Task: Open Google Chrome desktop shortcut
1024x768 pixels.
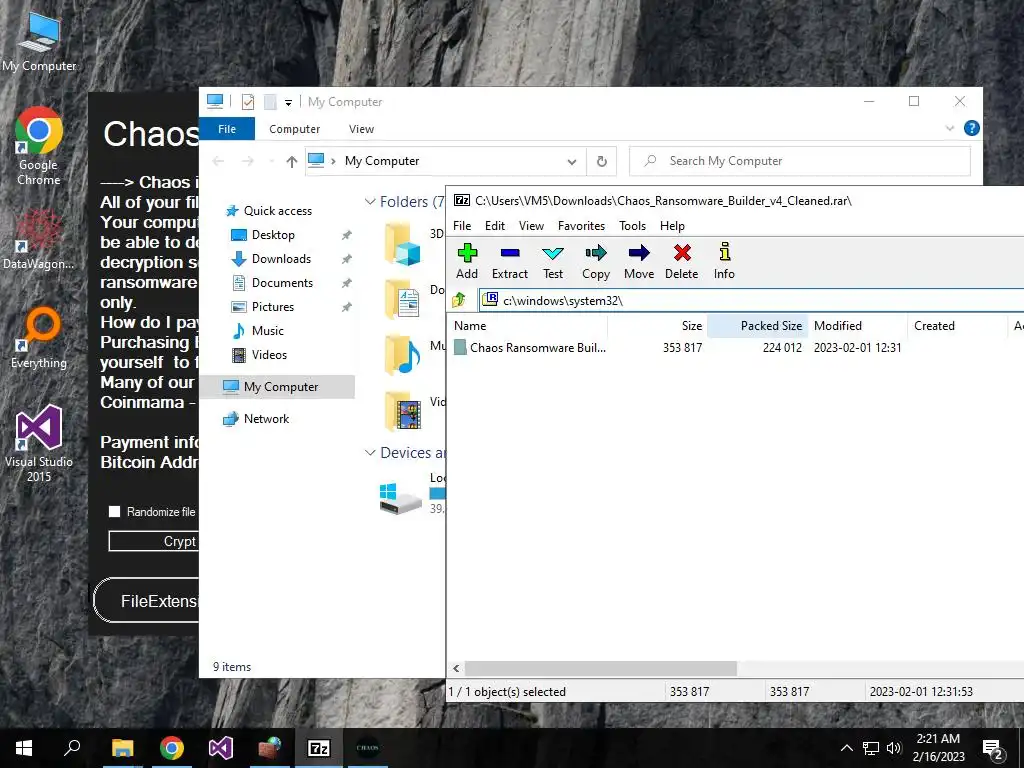Action: pos(39,146)
